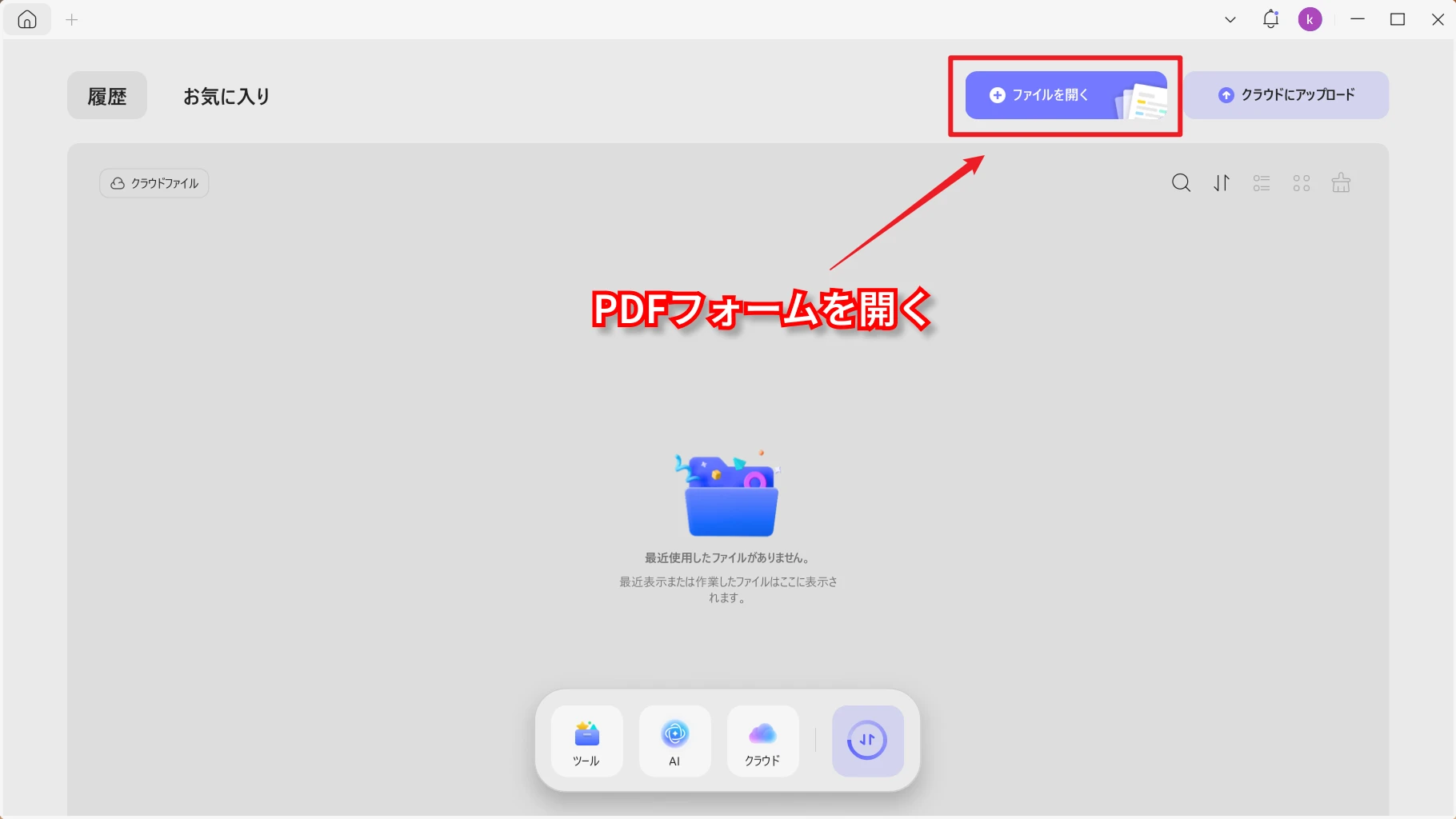The width and height of the screenshot is (1456, 819).
Task: Switch to the お気に入り tab
Action: (x=226, y=96)
